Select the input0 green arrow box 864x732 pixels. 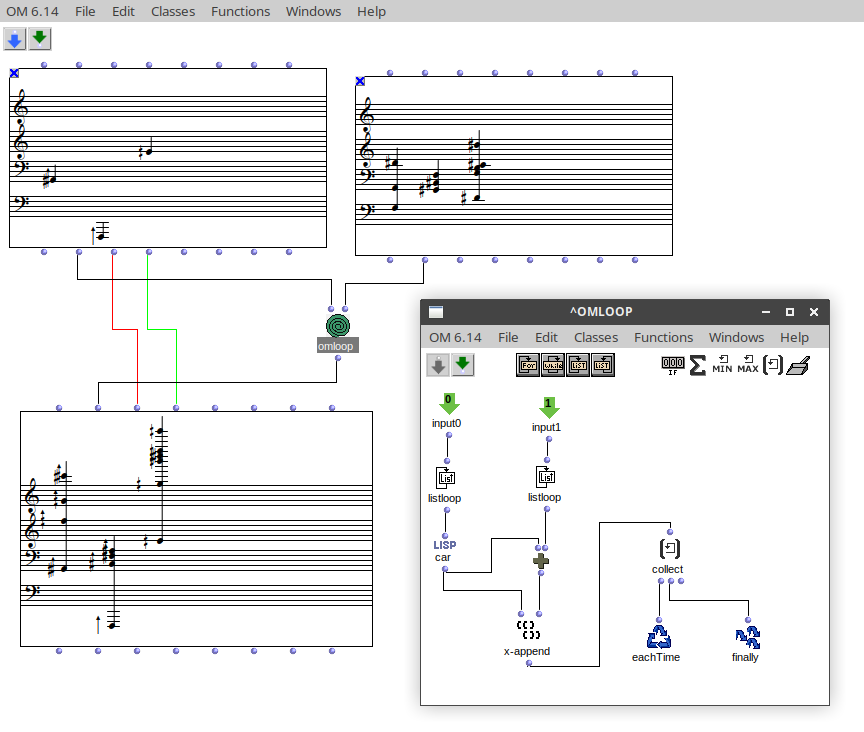click(x=449, y=404)
